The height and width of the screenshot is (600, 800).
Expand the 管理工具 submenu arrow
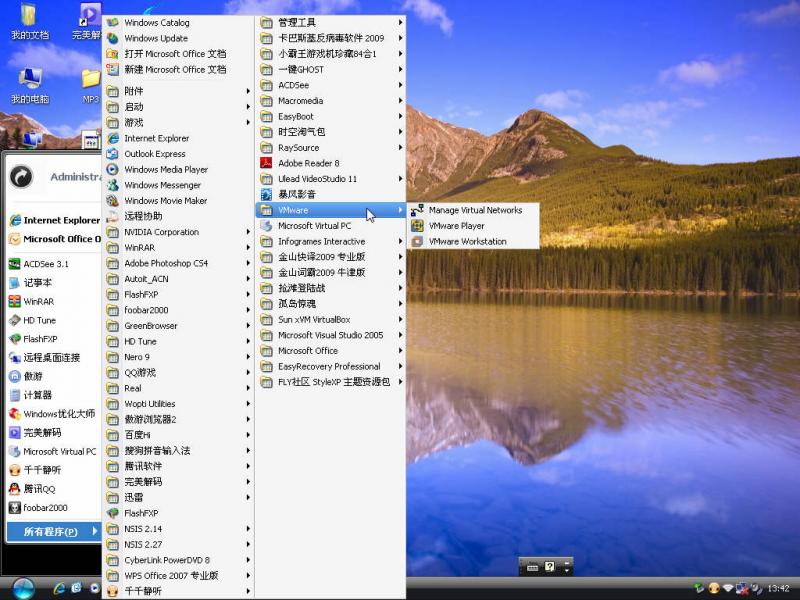(401, 22)
